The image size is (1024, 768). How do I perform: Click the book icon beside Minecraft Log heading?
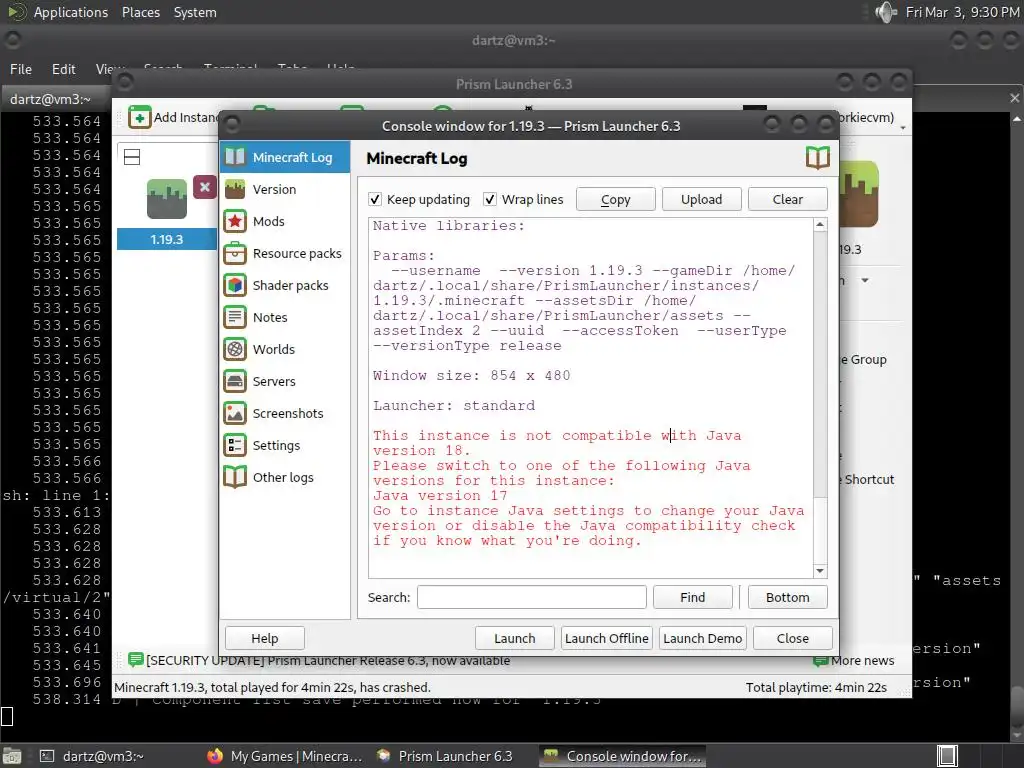click(818, 158)
